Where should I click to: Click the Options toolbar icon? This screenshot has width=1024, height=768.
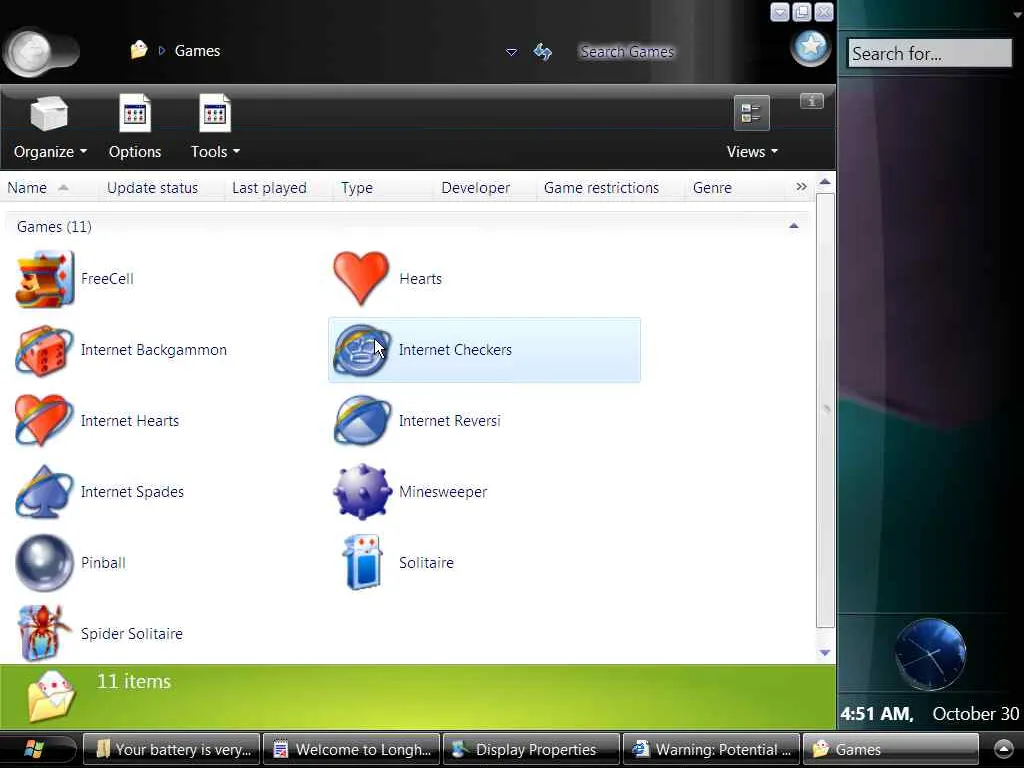tap(135, 114)
